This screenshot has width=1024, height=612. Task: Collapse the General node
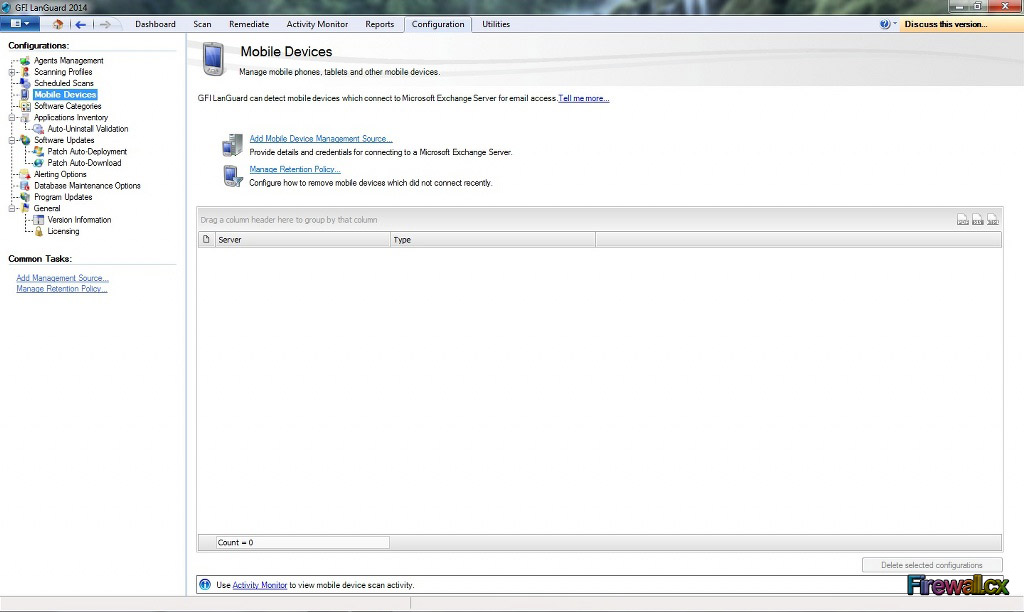tap(12, 208)
